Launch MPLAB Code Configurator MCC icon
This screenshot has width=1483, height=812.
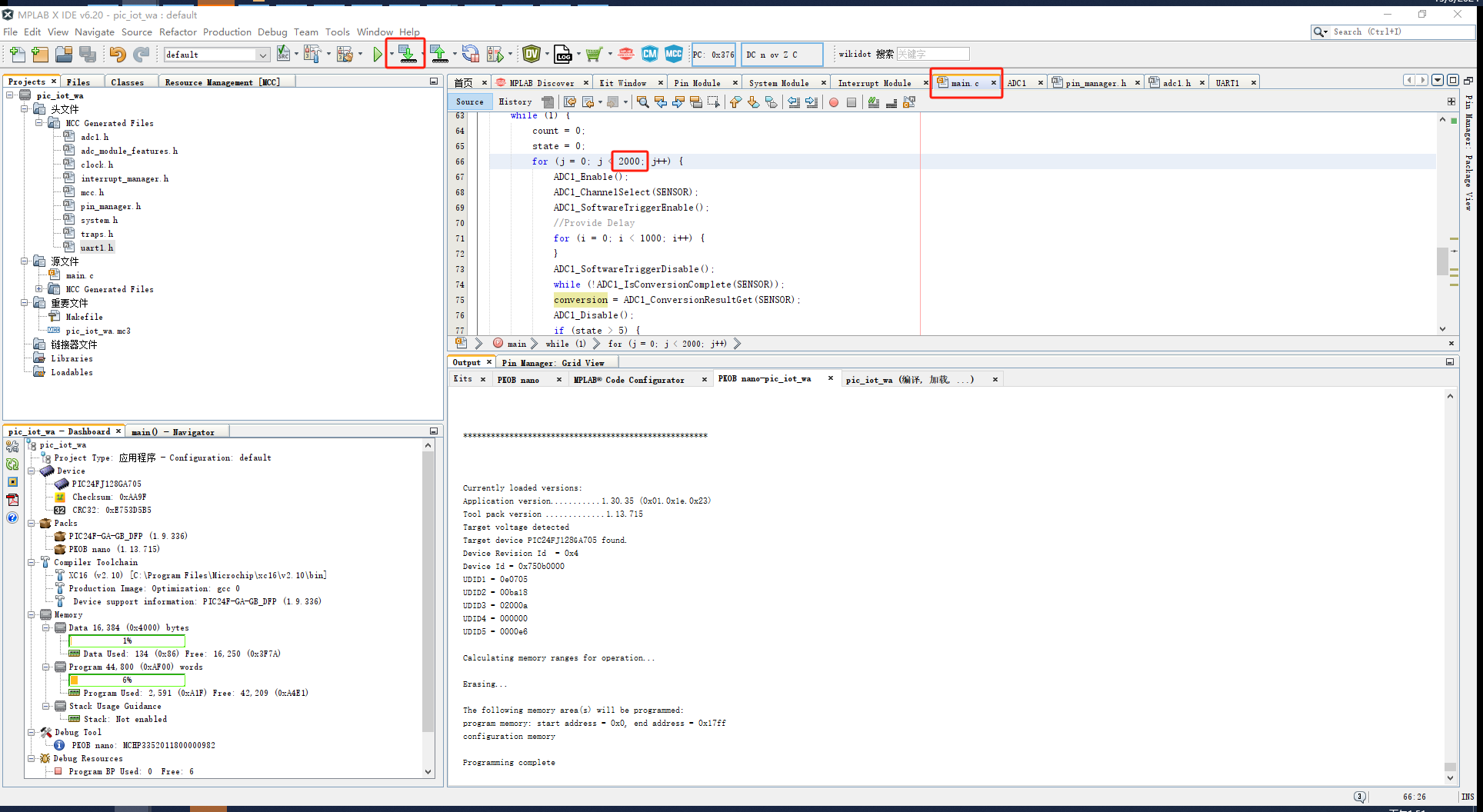[674, 54]
